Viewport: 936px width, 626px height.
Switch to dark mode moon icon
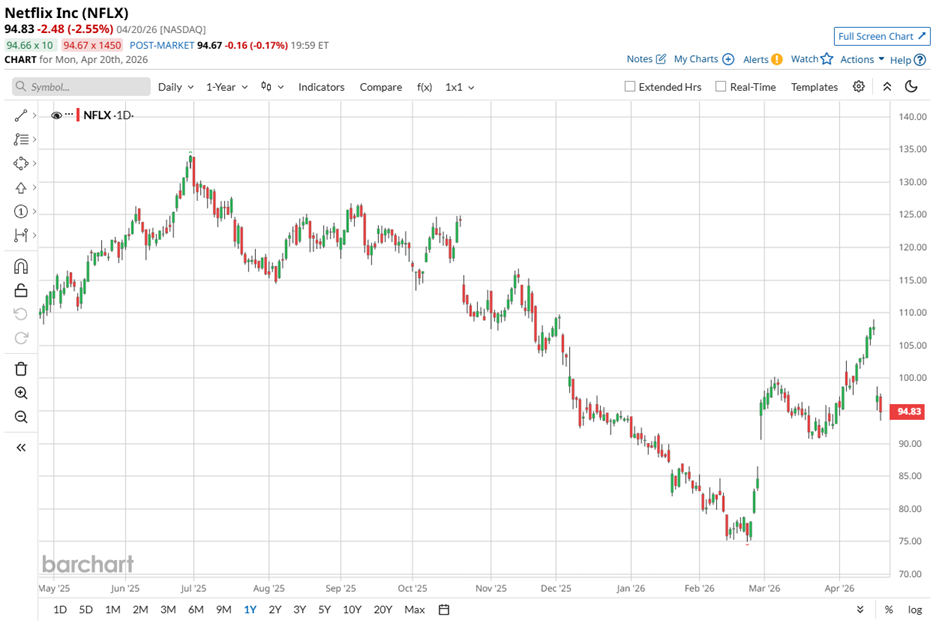pos(911,87)
